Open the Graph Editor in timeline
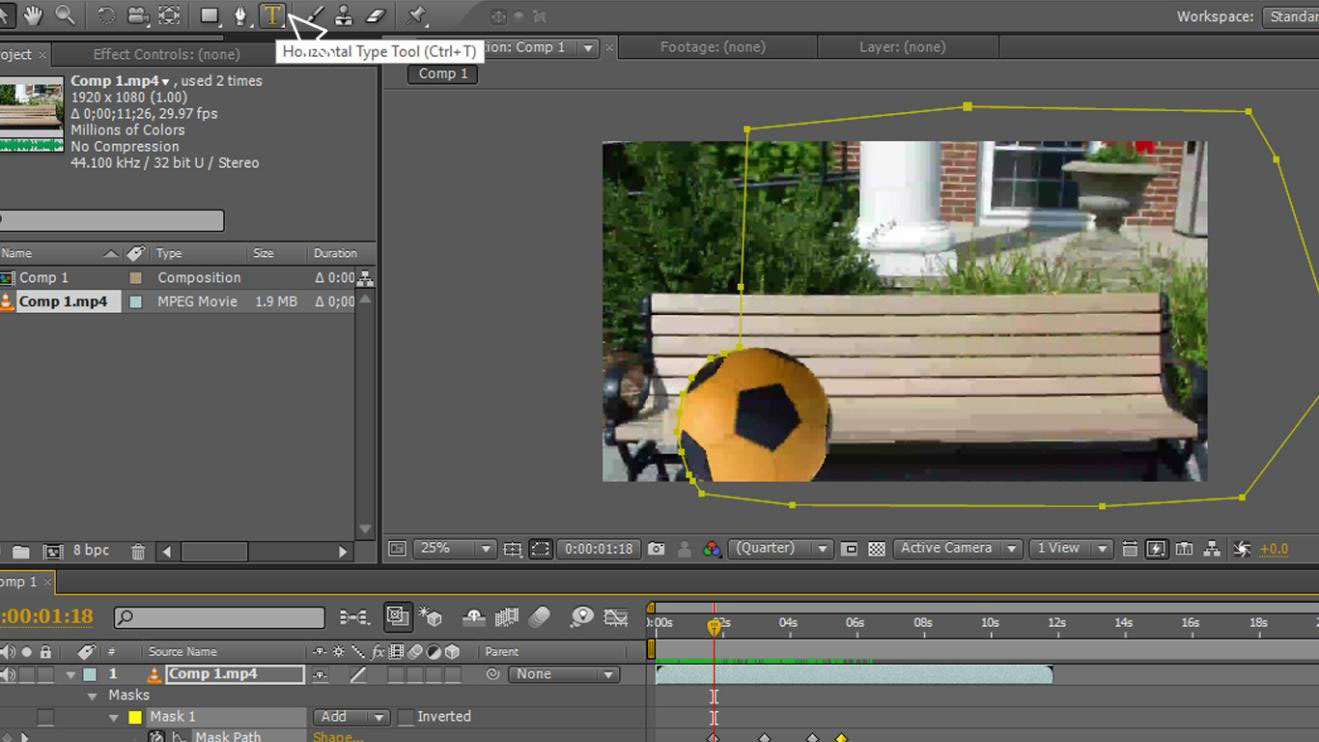 pos(616,617)
